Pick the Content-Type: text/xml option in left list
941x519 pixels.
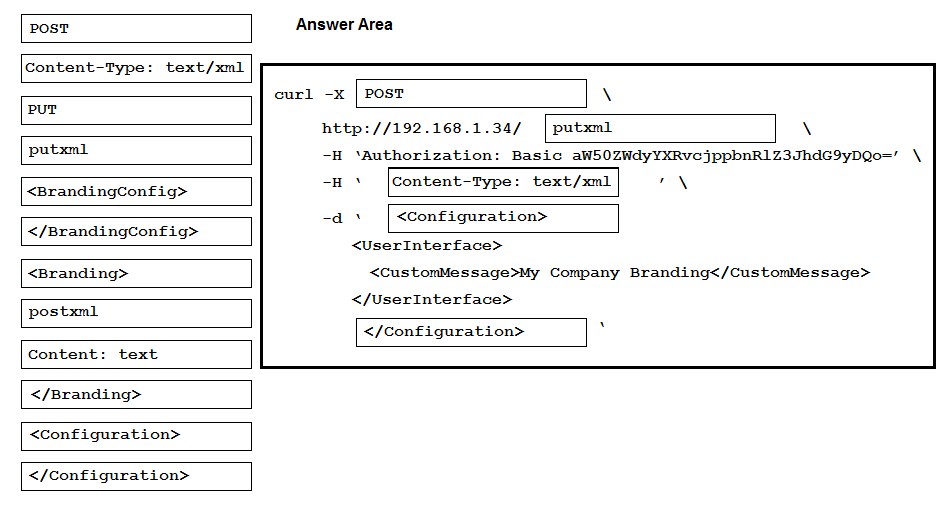(x=136, y=68)
